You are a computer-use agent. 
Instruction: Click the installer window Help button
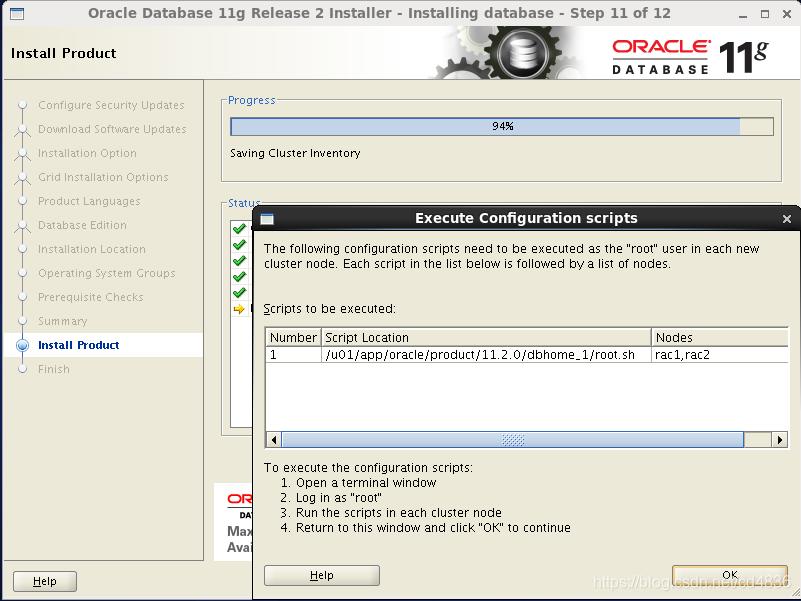44,581
